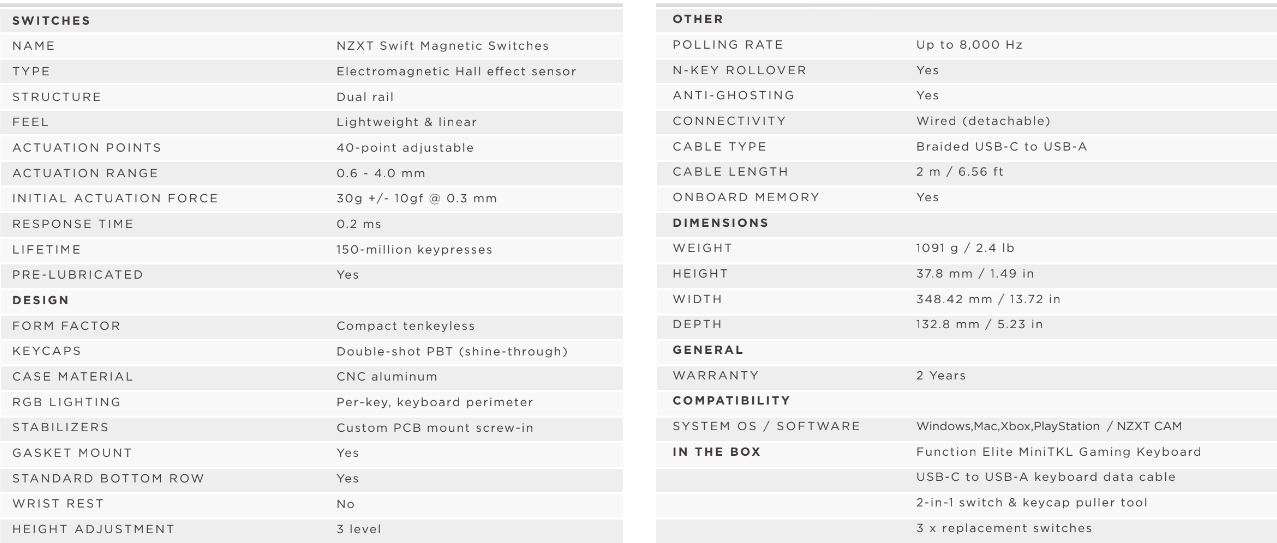1277x543 pixels.
Task: Click the SWITCHES section header
Action: coord(50,20)
